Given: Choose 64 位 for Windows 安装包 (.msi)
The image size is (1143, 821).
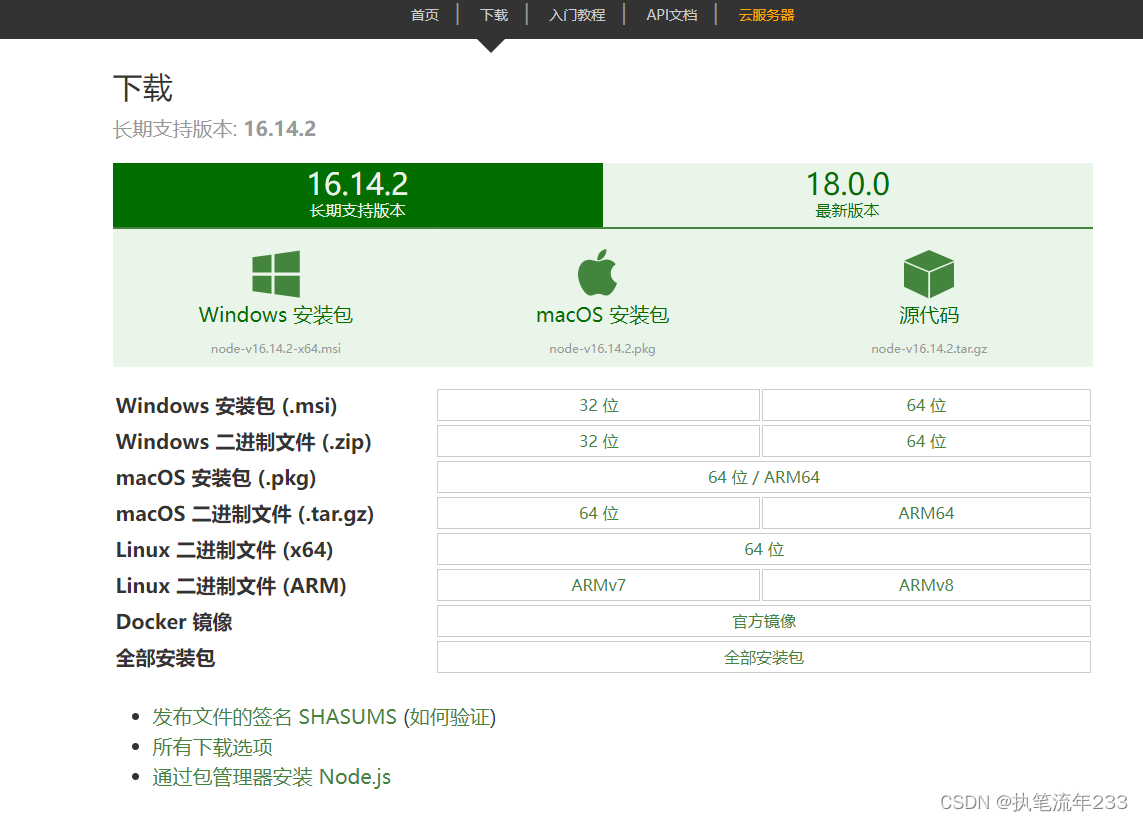Looking at the screenshot, I should coord(927,405).
